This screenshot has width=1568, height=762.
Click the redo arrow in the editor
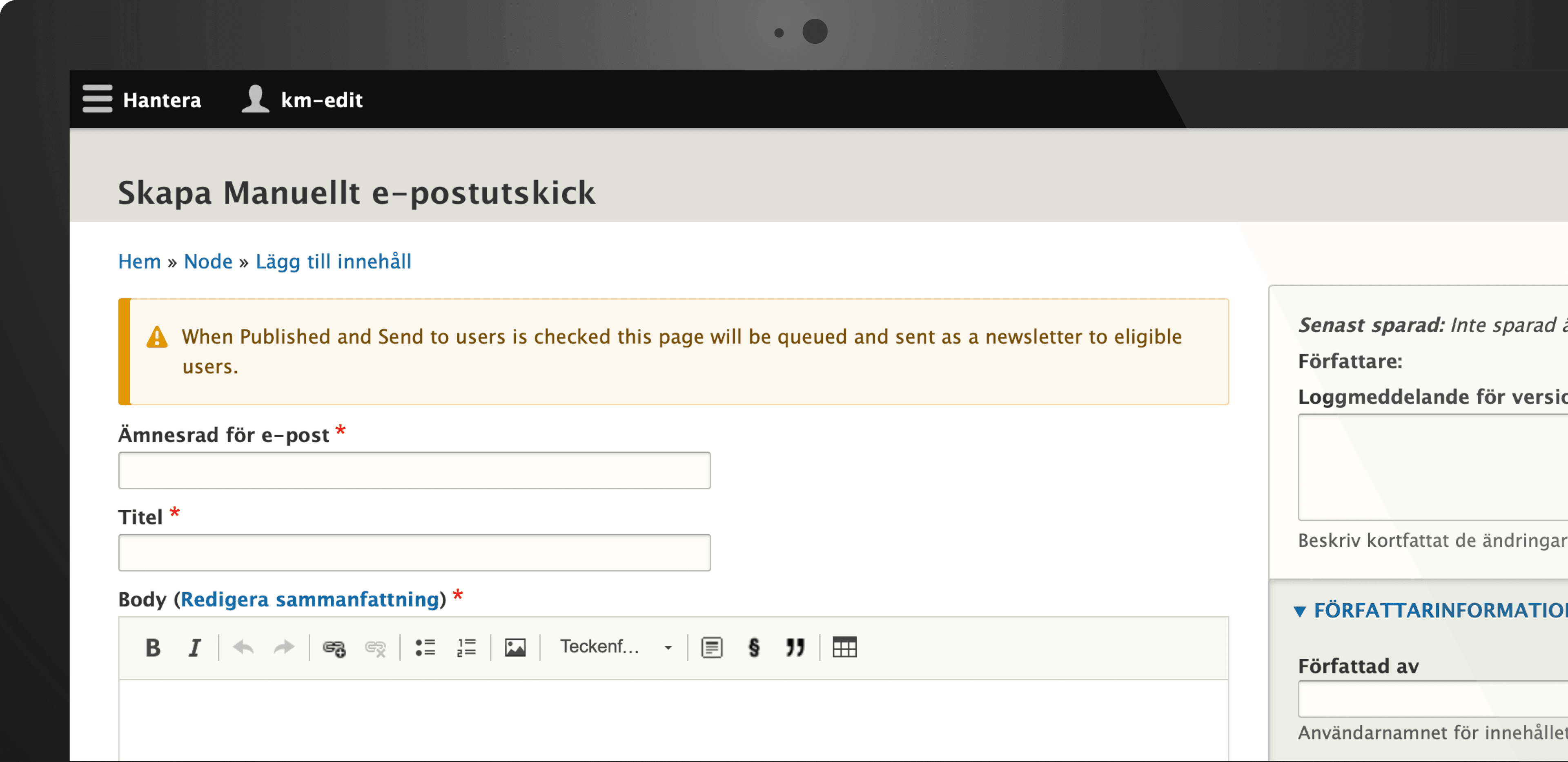(284, 648)
